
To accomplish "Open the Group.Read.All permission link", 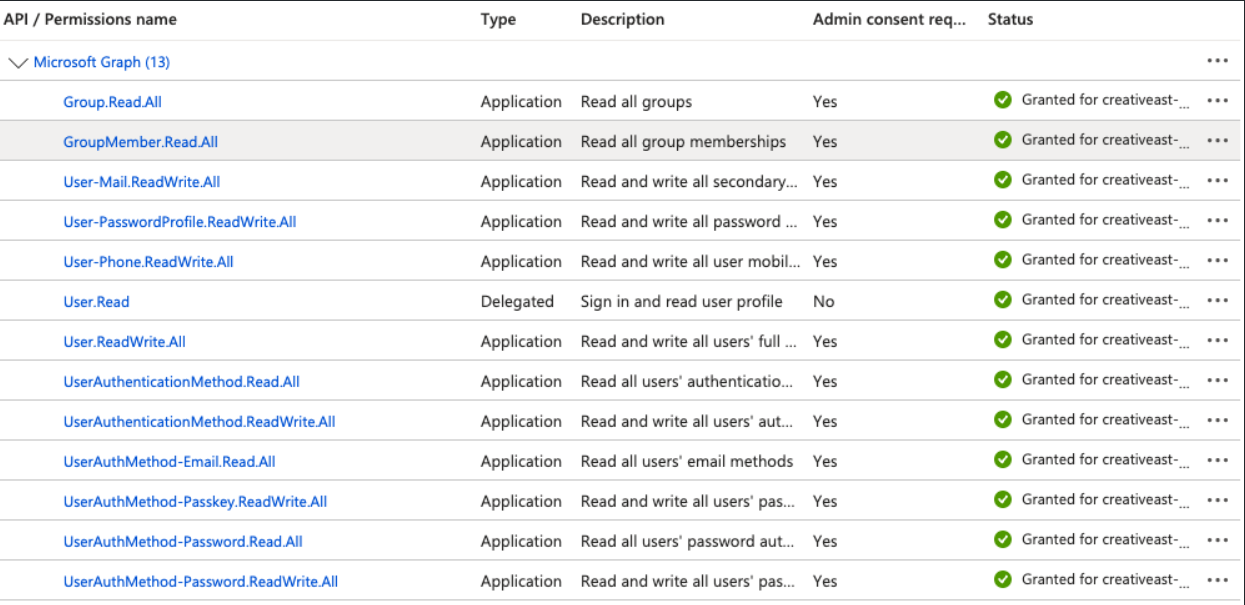I will (x=112, y=102).
